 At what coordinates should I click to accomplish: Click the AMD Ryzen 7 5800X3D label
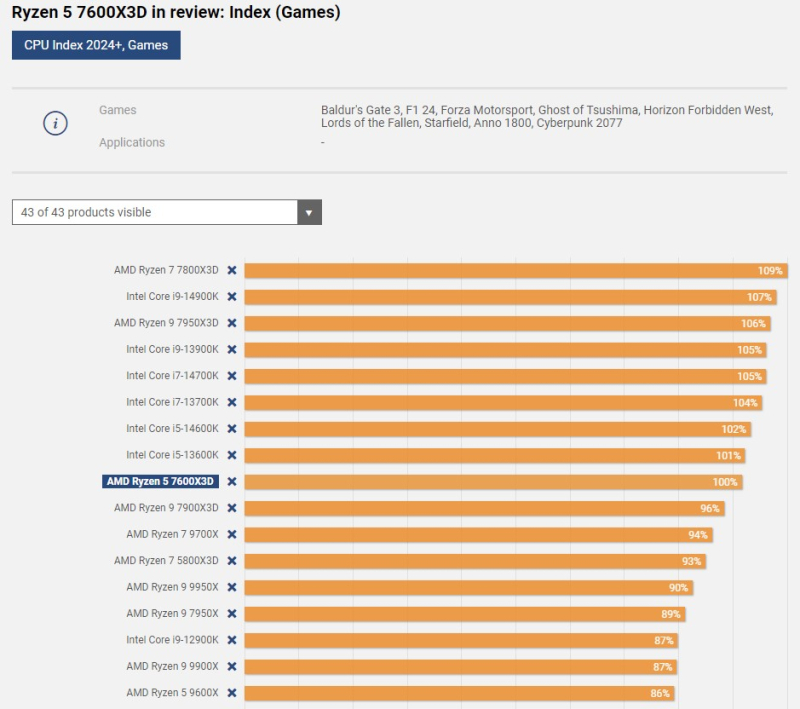click(166, 561)
